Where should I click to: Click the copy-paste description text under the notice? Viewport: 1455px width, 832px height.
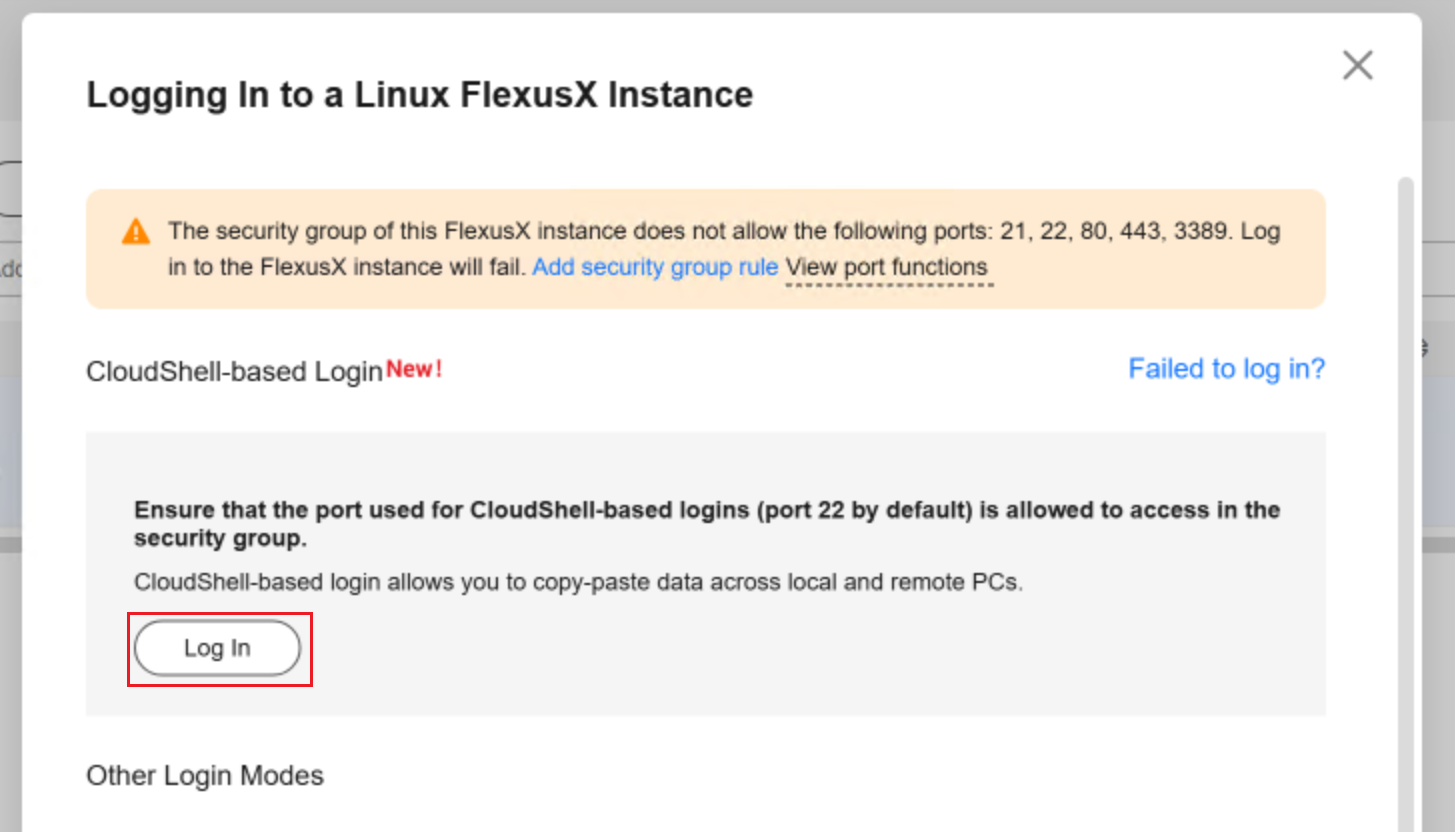[579, 582]
